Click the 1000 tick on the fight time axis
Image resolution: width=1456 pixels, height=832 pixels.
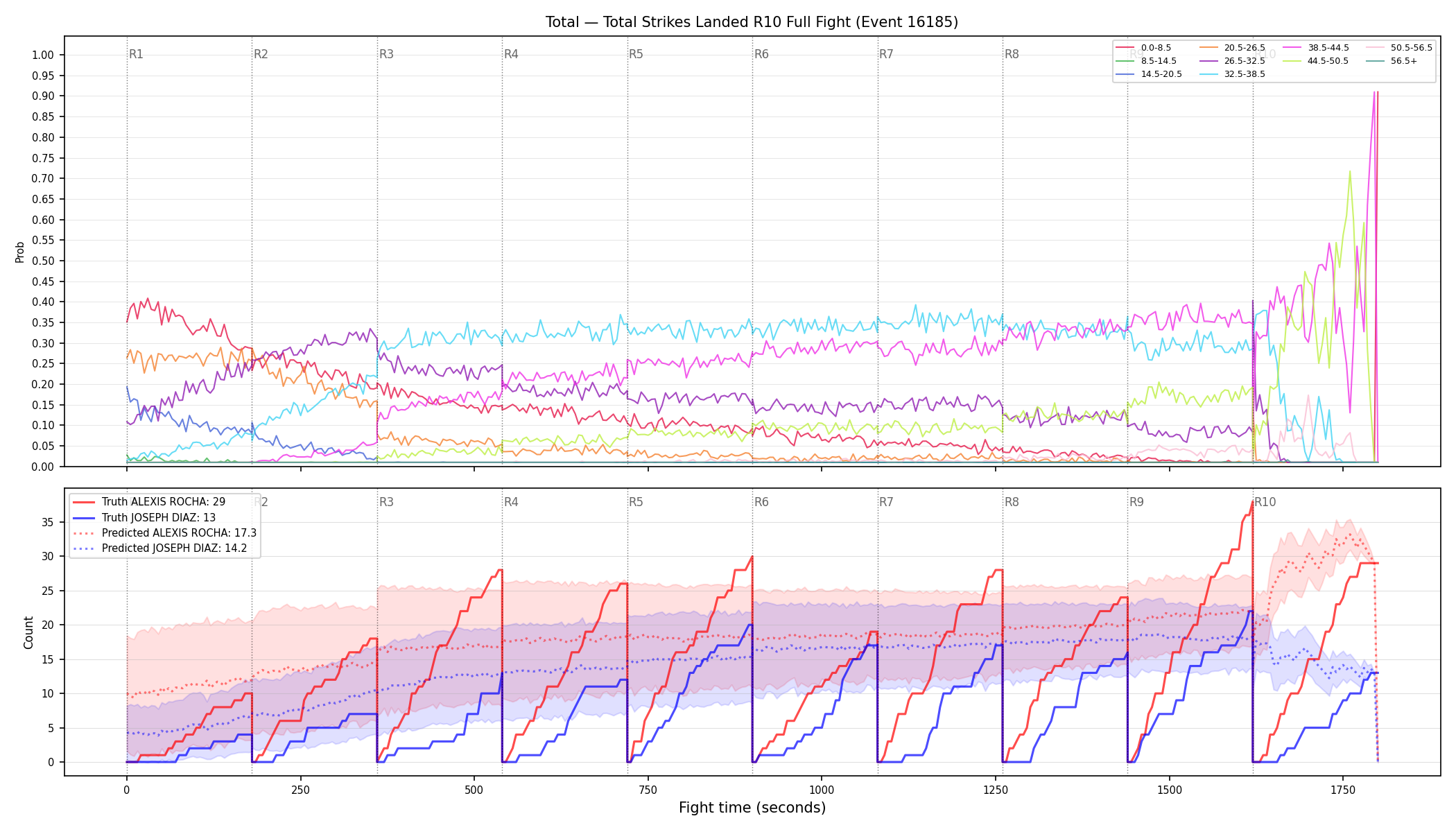(822, 790)
